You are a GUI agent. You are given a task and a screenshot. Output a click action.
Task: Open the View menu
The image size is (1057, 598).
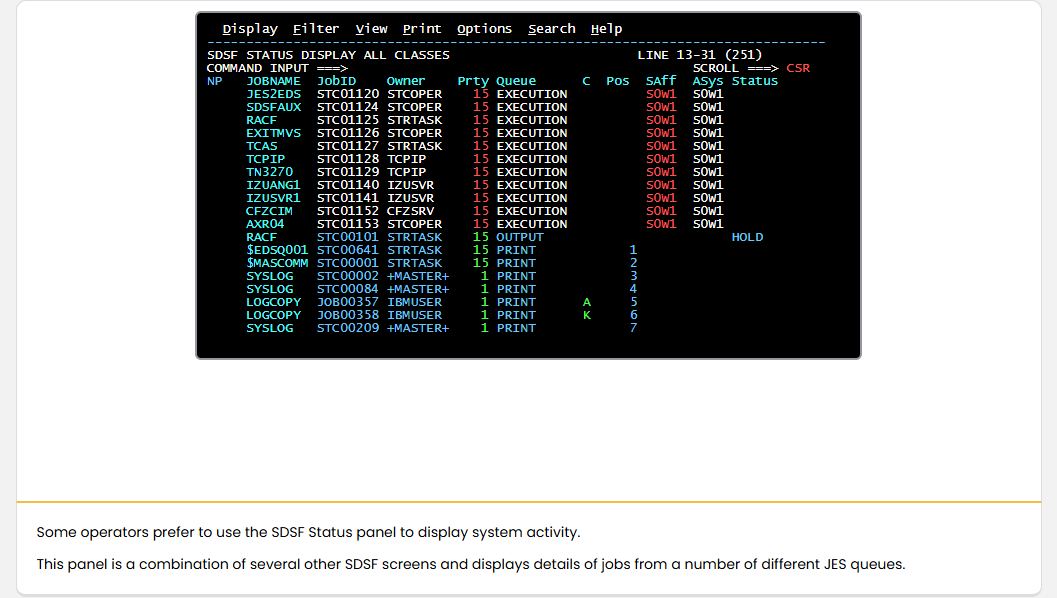click(371, 29)
